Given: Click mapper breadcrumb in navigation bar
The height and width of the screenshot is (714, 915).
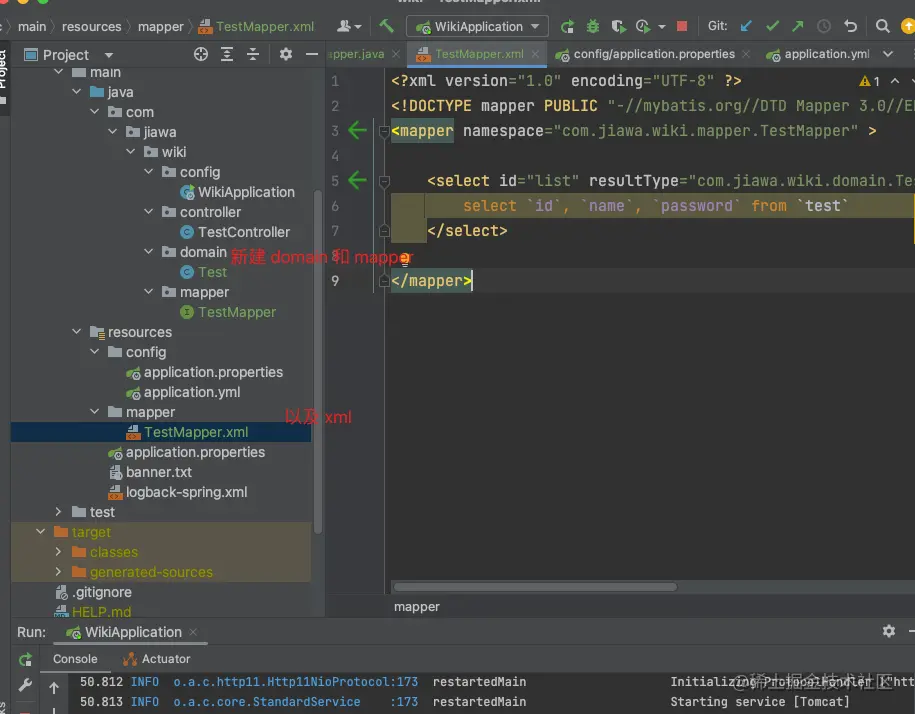Looking at the screenshot, I should [x=160, y=27].
